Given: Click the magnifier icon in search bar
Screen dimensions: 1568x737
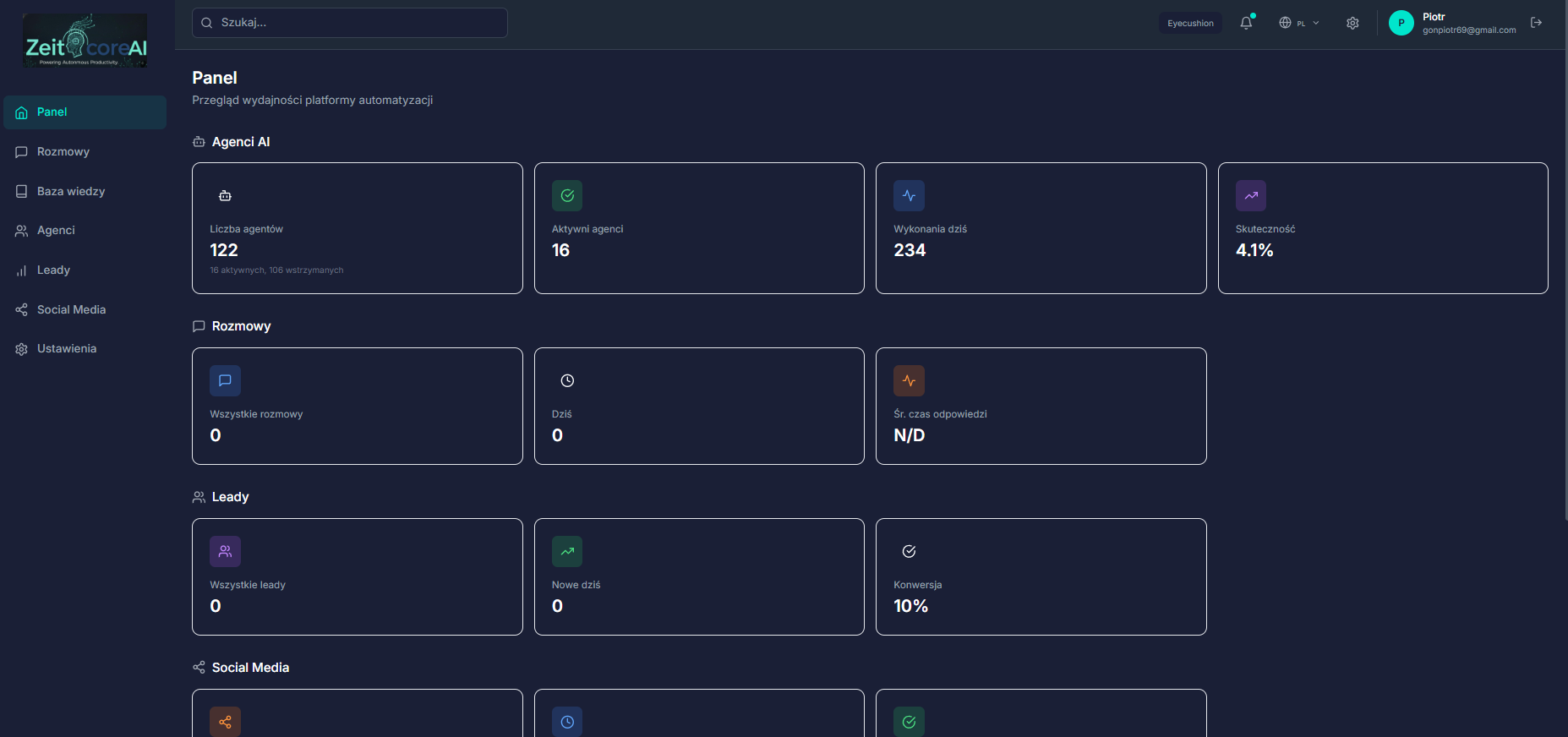Looking at the screenshot, I should 207,23.
